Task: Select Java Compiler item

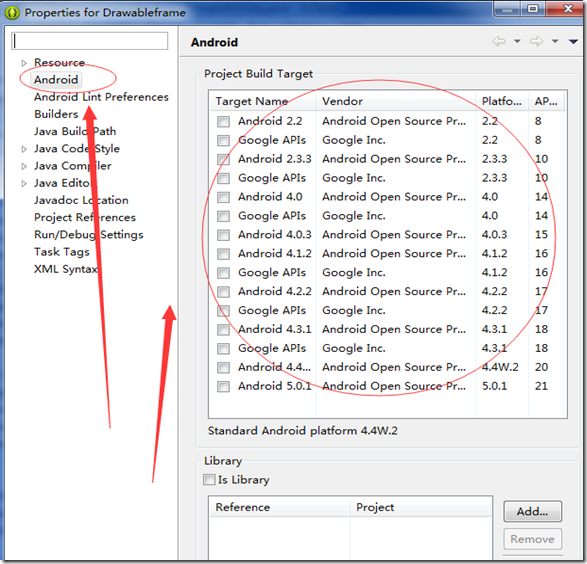Action: [73, 166]
